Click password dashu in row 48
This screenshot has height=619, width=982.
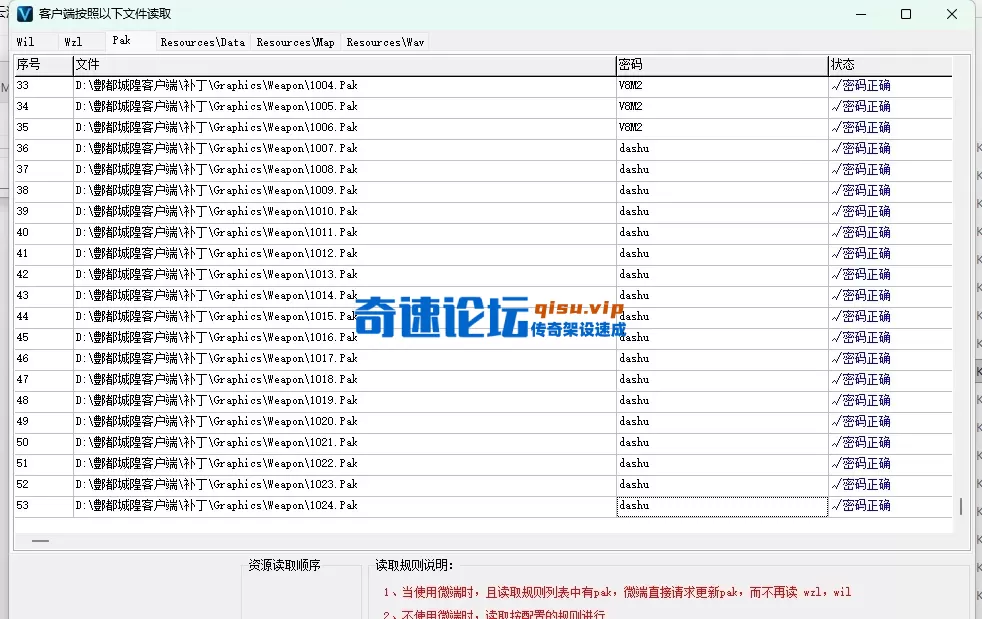(634, 400)
